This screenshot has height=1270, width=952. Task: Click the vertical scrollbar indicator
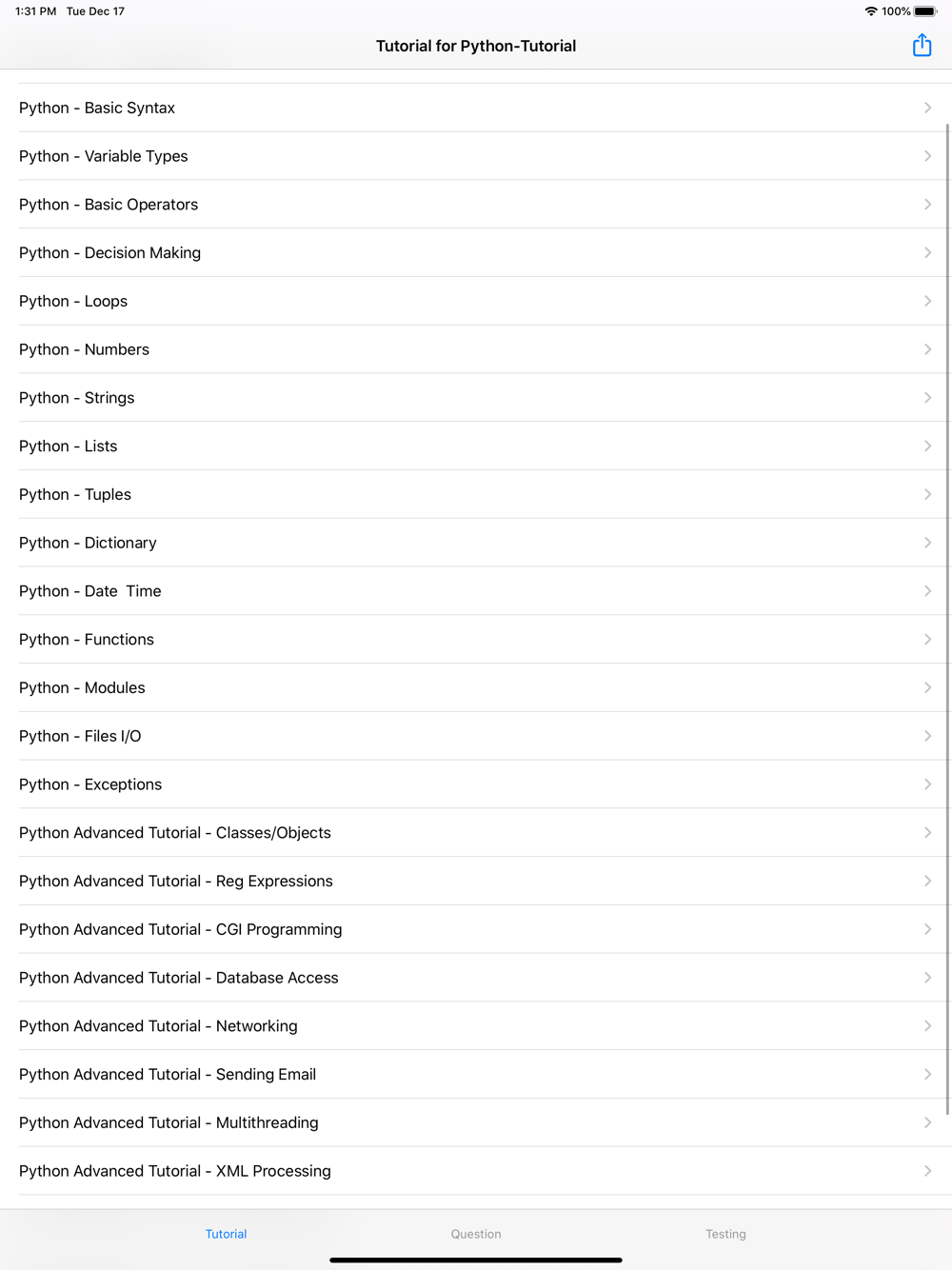pyautogui.click(x=947, y=619)
